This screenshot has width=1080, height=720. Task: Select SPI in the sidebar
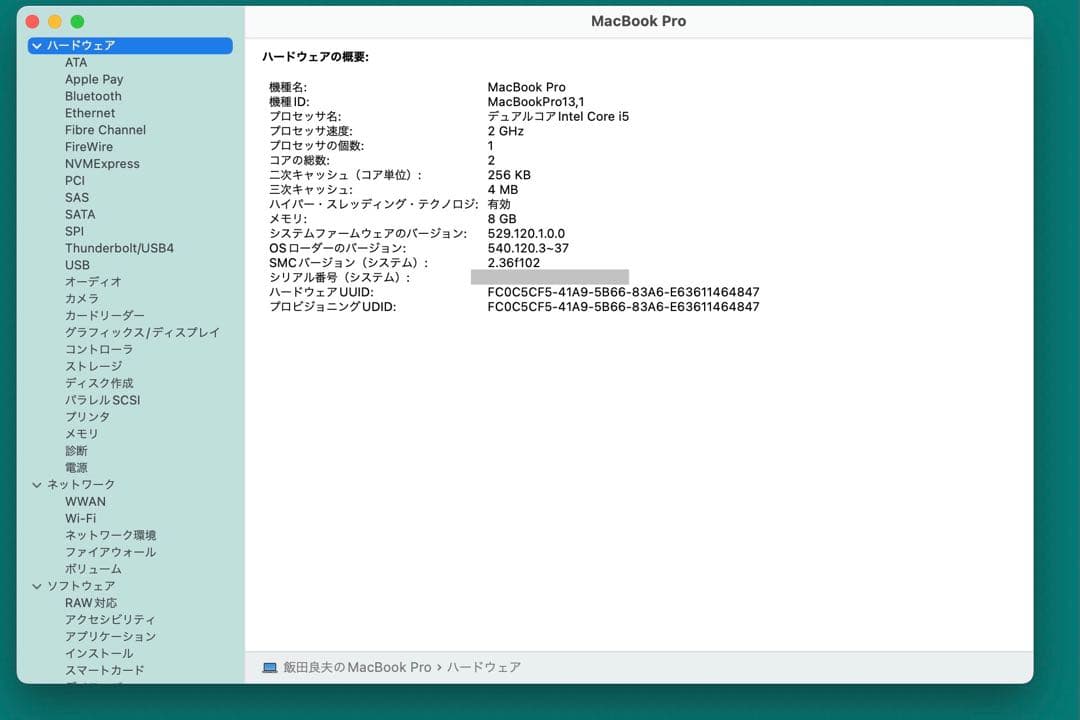click(x=74, y=232)
